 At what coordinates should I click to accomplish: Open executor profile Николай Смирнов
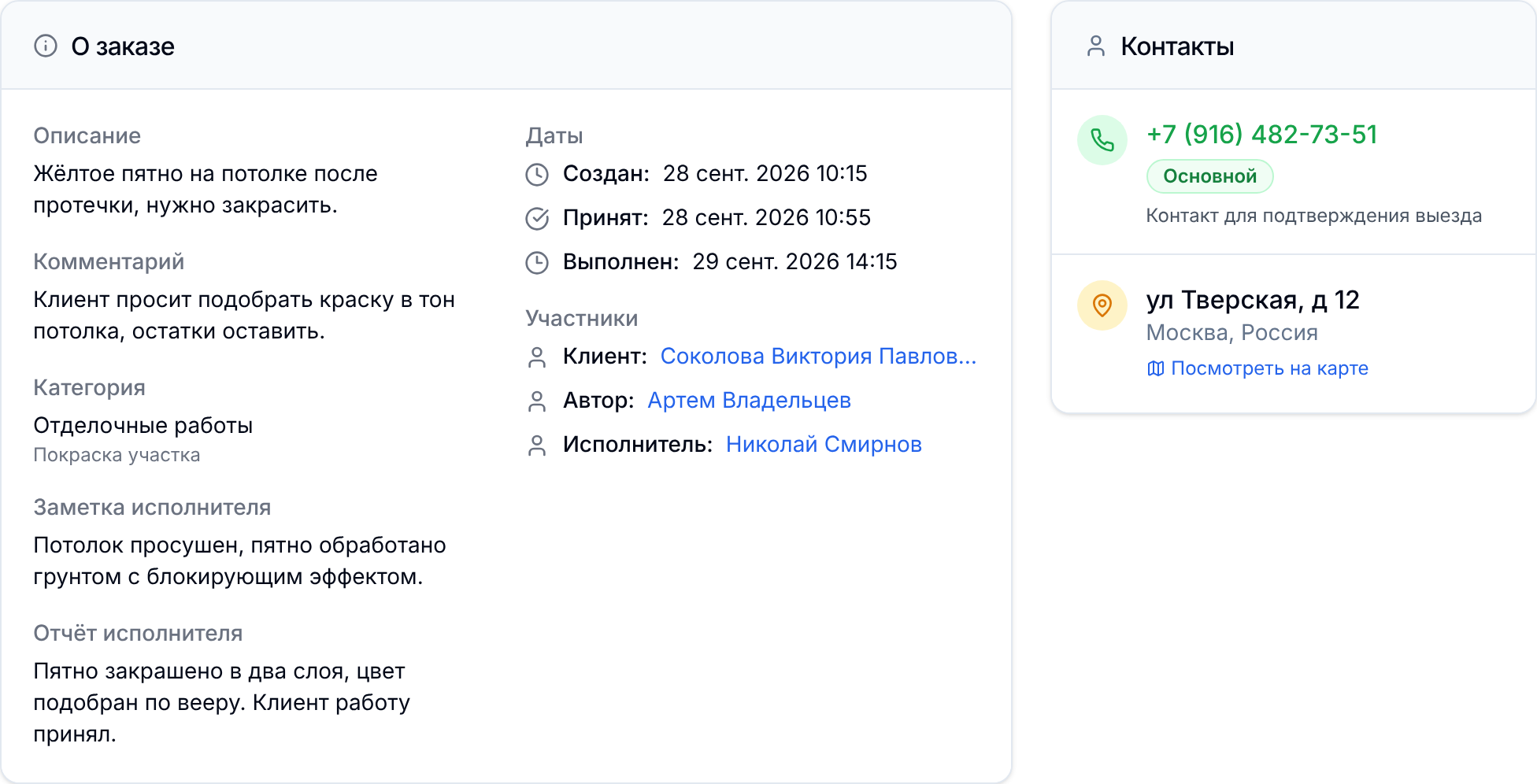[824, 445]
